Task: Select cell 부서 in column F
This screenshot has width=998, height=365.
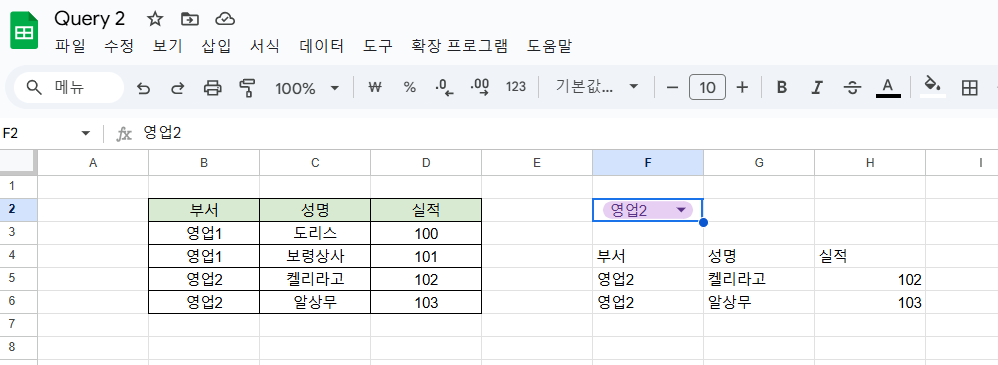Action: 648,256
